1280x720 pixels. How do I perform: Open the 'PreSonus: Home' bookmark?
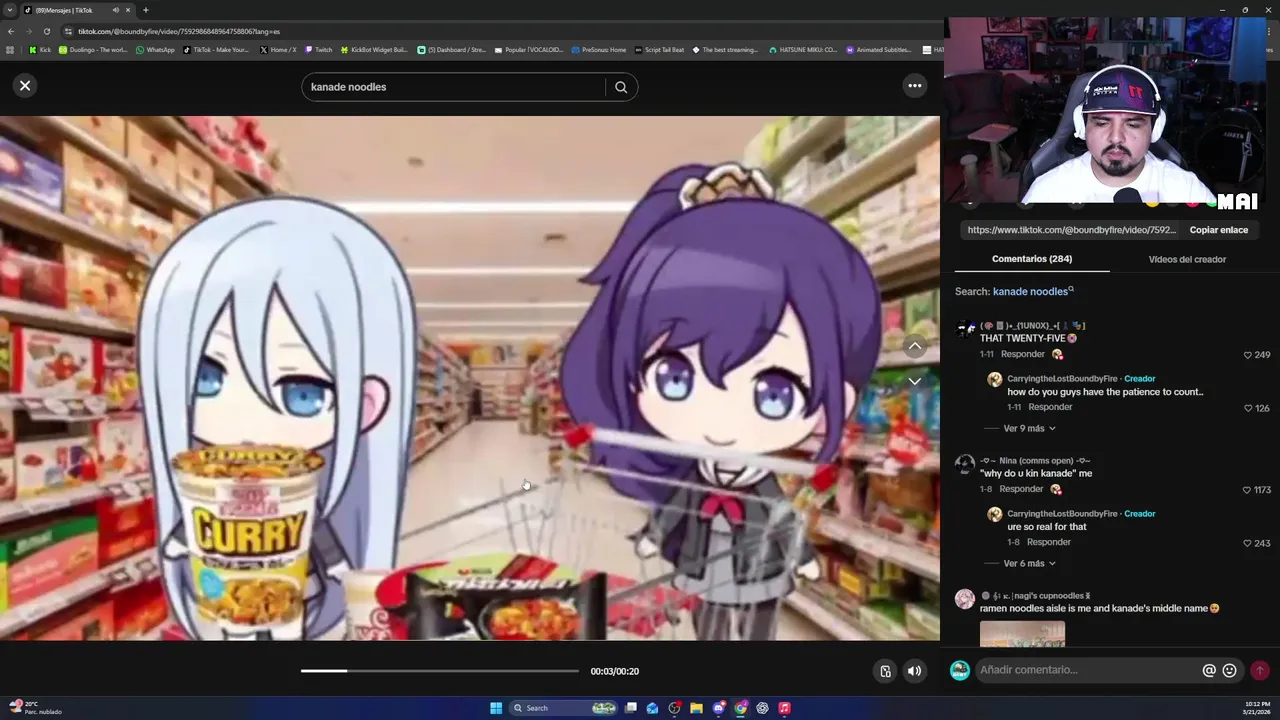pos(598,49)
